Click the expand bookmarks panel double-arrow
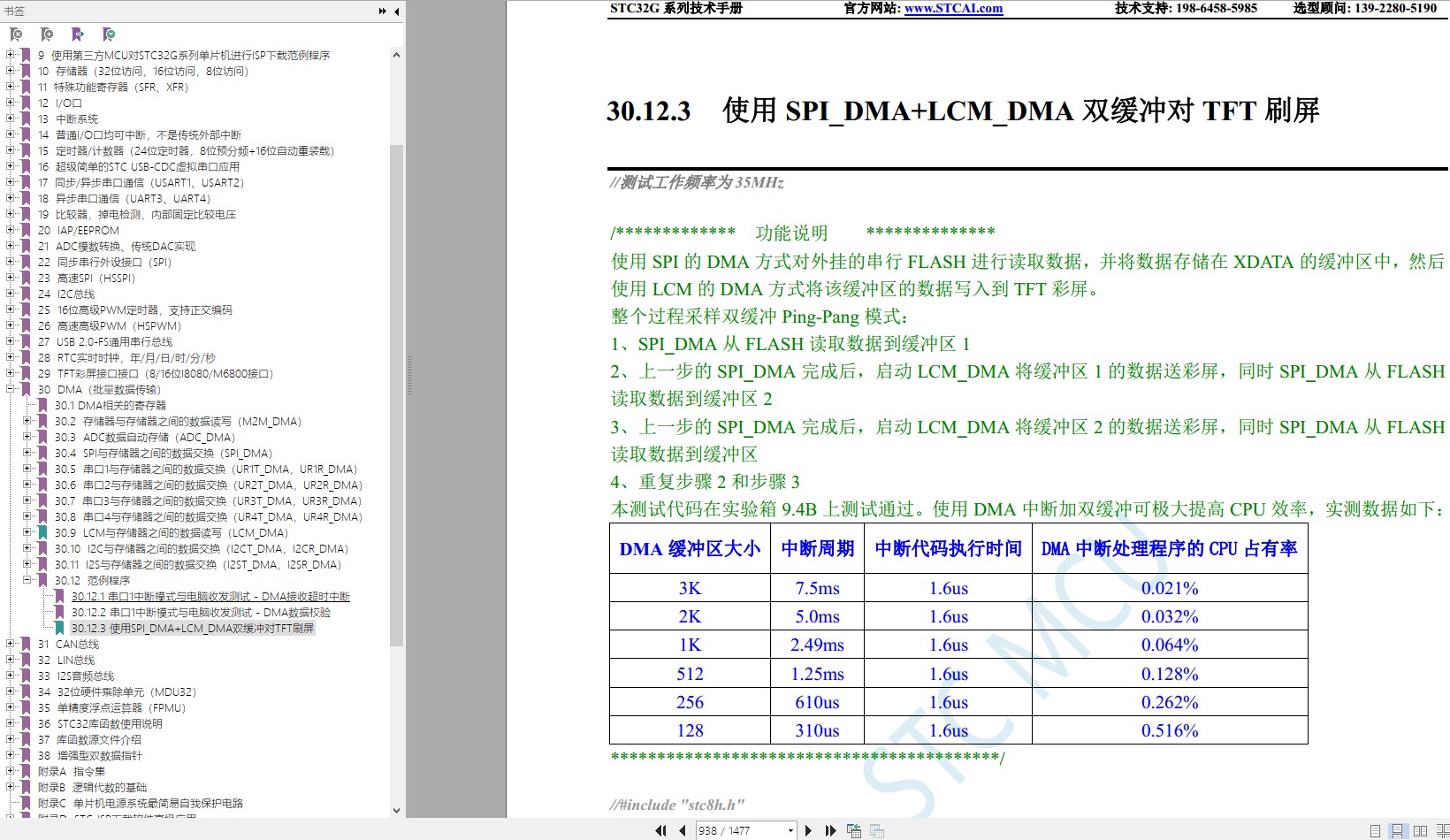1450x840 pixels. [383, 11]
